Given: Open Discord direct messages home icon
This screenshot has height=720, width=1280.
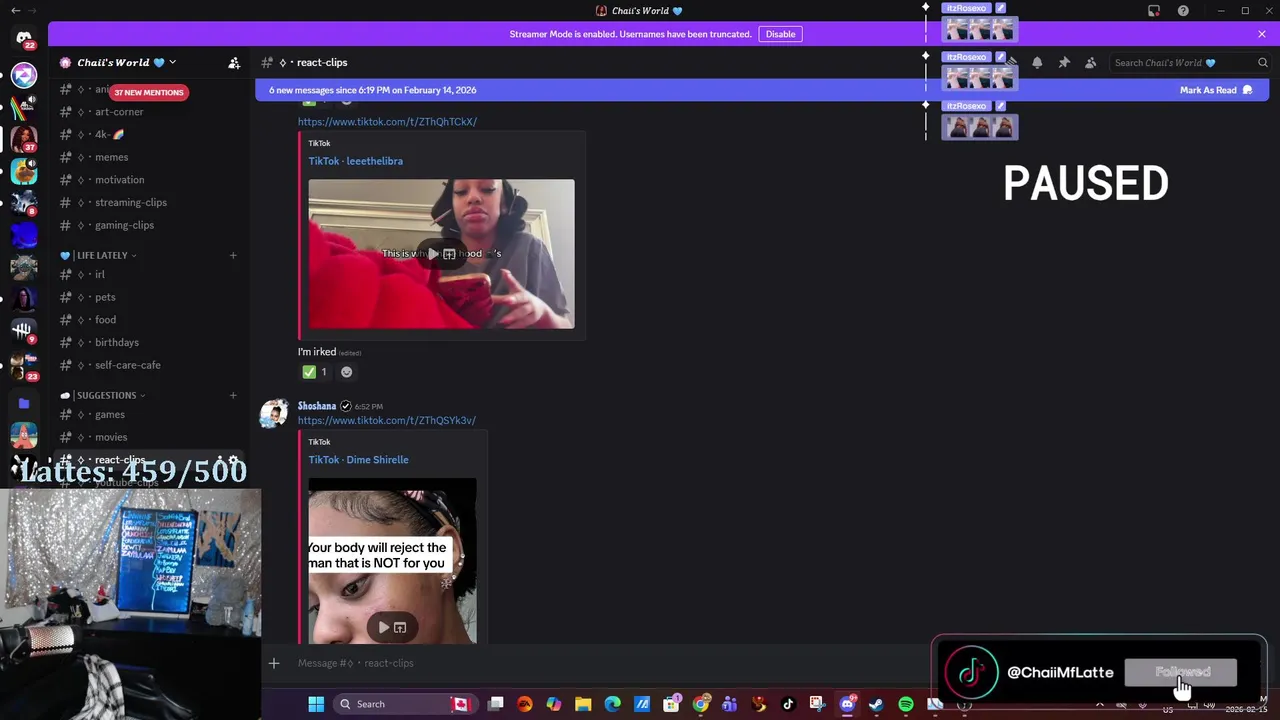Looking at the screenshot, I should click(24, 38).
